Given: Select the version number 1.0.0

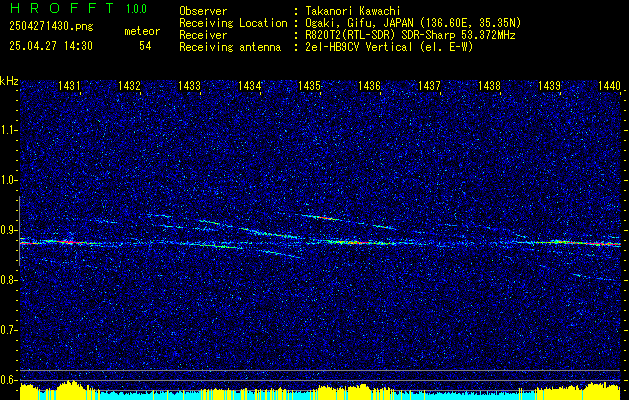Looking at the screenshot, I should (136, 9).
